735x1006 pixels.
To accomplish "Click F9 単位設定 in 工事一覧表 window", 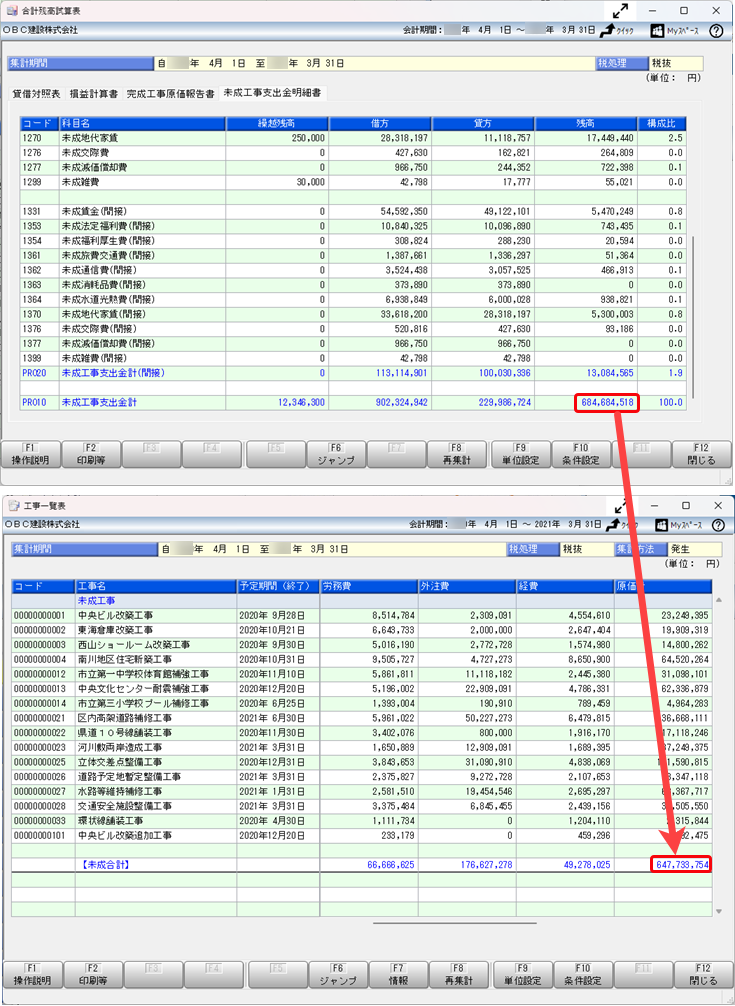I will 523,975.
